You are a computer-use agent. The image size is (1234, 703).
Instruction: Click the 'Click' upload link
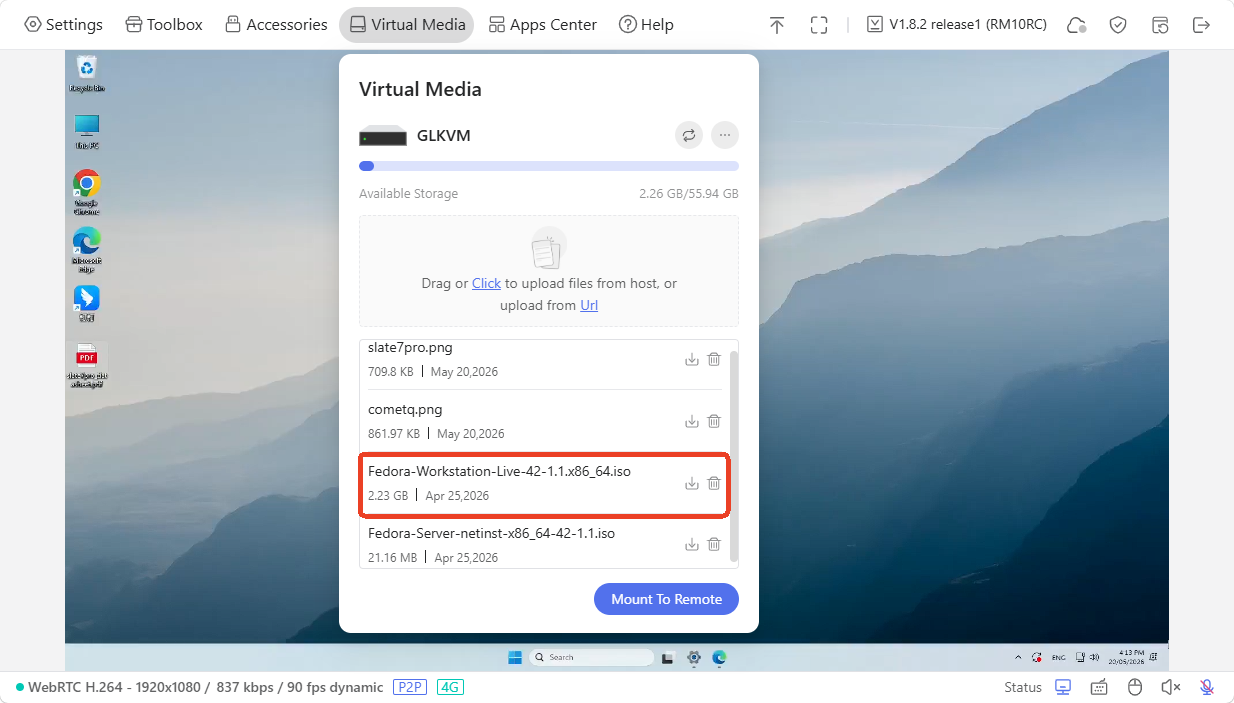pyautogui.click(x=486, y=283)
